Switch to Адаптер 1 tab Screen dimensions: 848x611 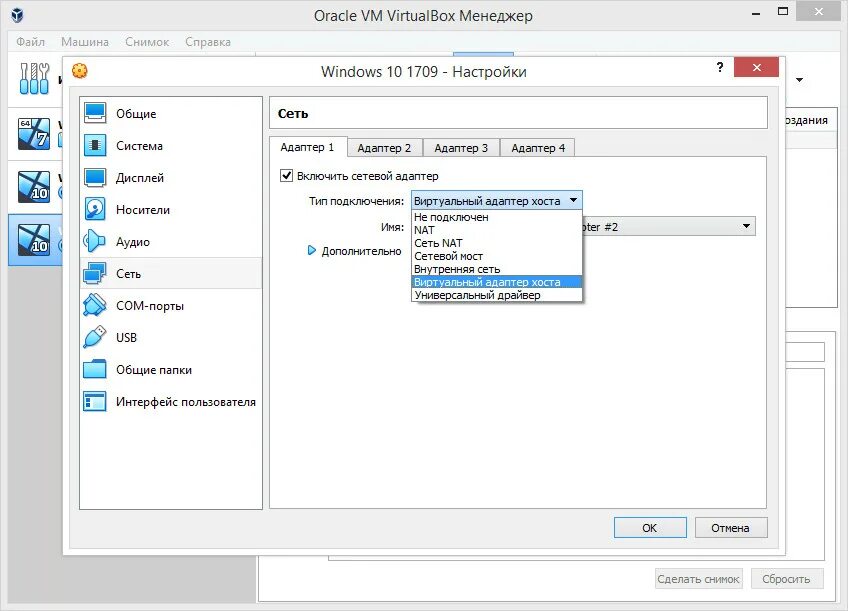coord(307,147)
